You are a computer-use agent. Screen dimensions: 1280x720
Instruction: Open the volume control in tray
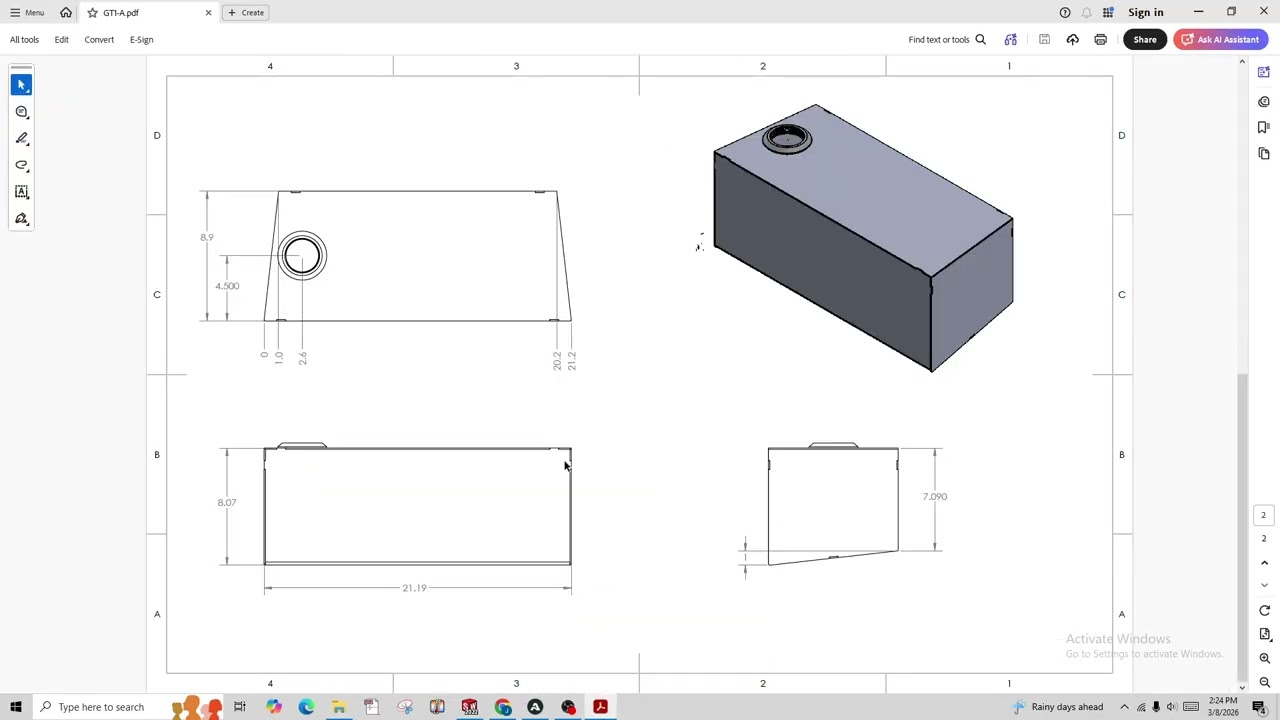[x=1172, y=707]
